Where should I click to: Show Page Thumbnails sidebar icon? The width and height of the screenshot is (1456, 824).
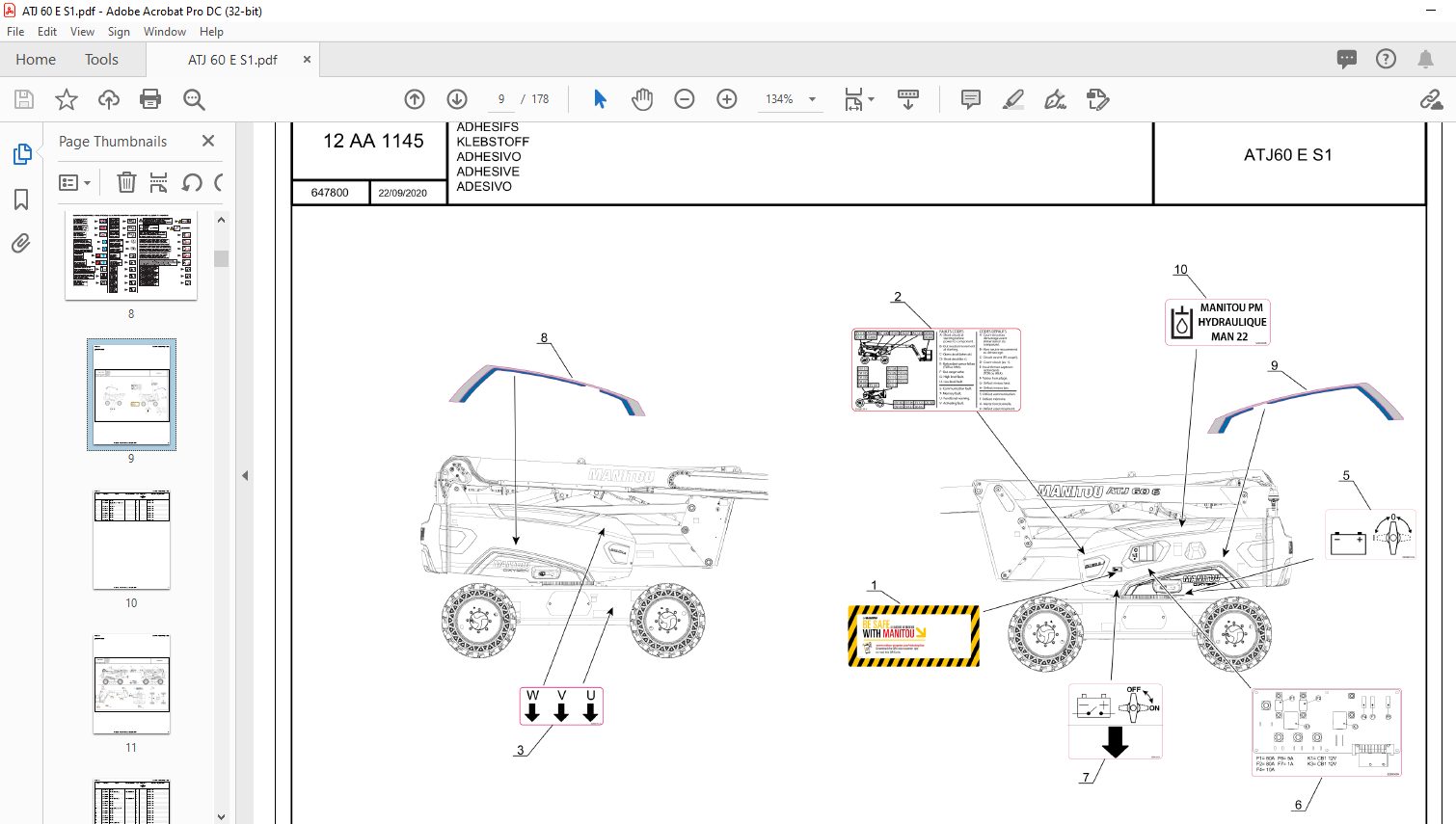pos(21,154)
